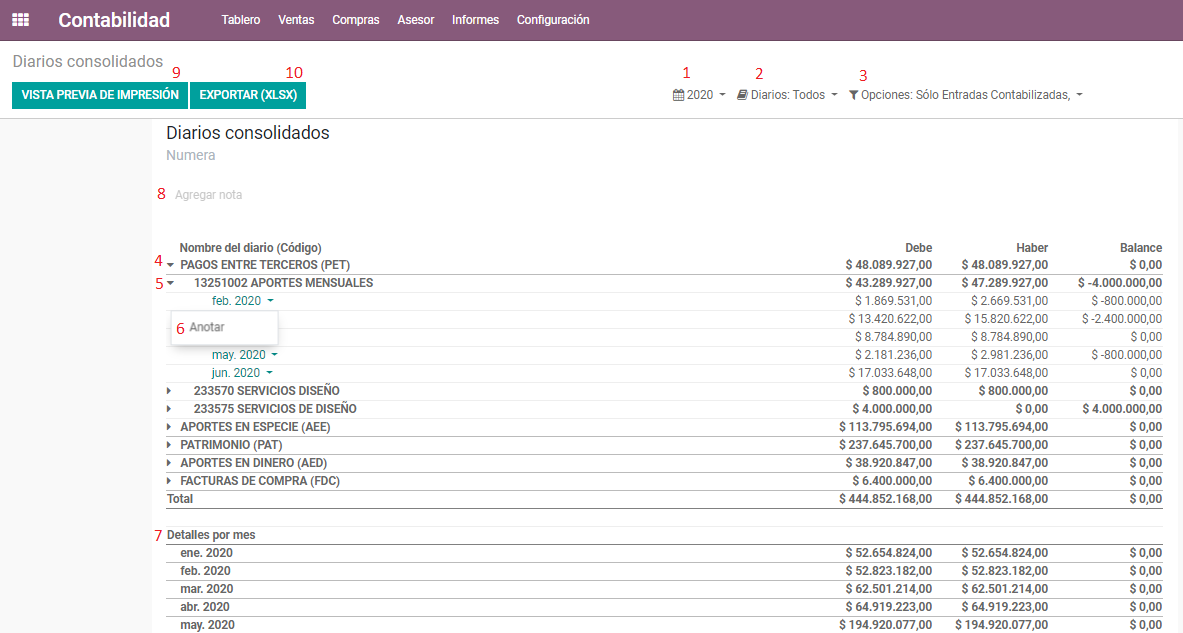Click the mar. 2020 monthly detail row

(x=664, y=589)
